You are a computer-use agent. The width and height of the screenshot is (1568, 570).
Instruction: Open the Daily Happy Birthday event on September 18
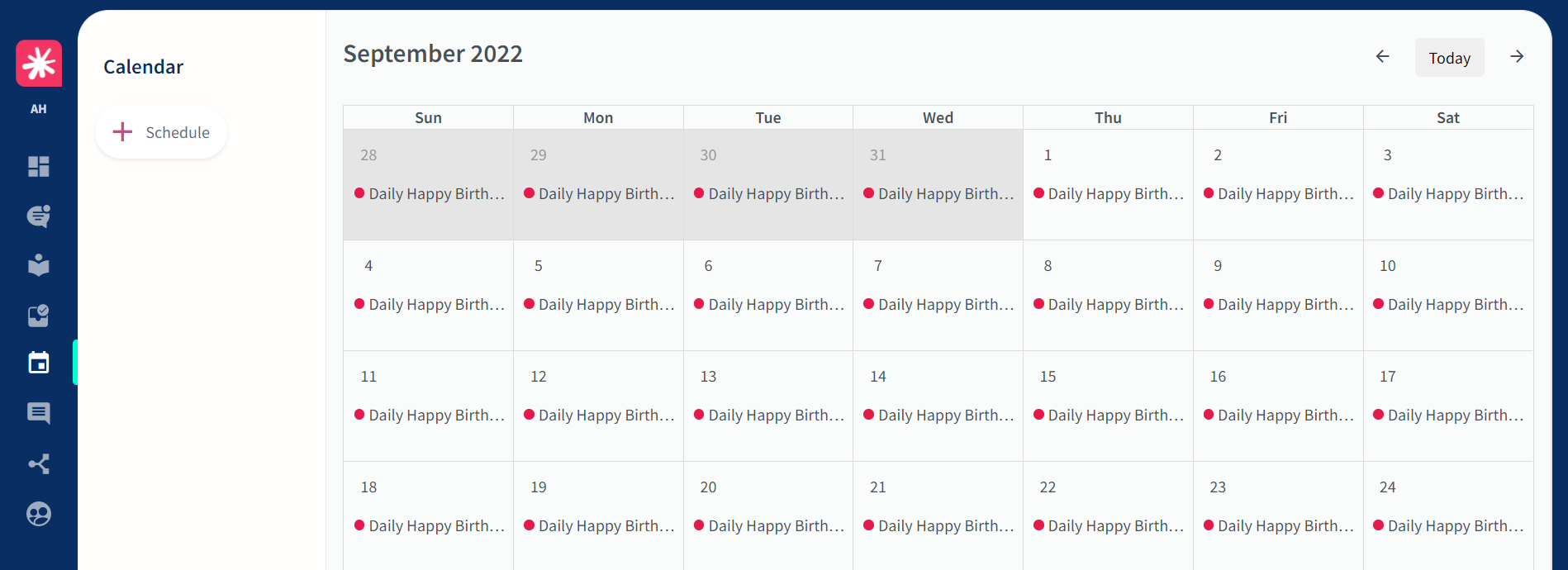[429, 525]
